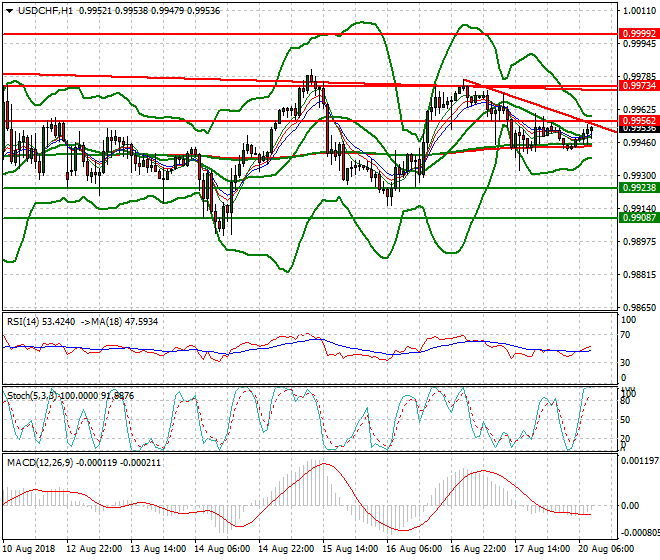The width and height of the screenshot is (660, 560).
Task: Open the chart menu triangle beside USDCHF,H1
Action: [x=9, y=11]
